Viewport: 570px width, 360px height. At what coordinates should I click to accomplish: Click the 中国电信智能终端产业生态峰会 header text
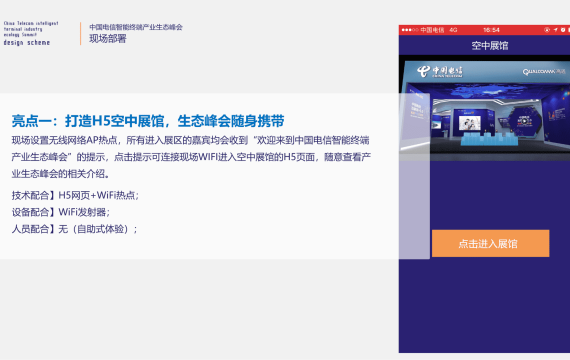click(x=136, y=27)
